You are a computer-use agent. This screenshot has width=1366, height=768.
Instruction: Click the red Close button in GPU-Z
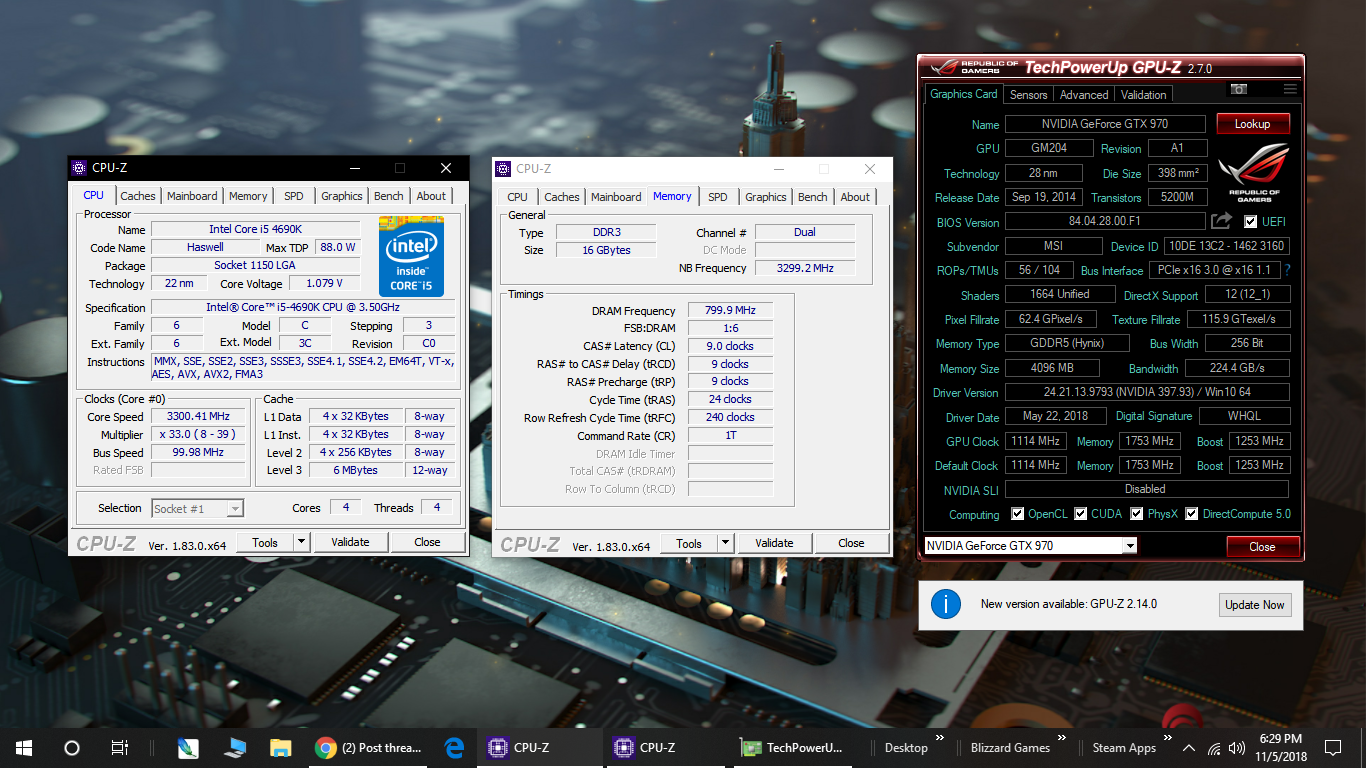tap(1262, 546)
